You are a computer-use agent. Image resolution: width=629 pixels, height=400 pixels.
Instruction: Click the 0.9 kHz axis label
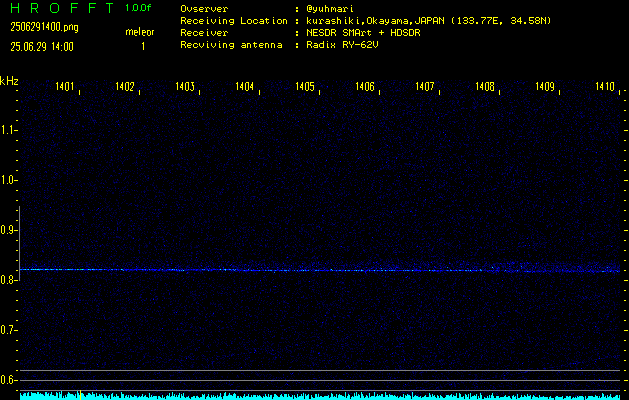(x=8, y=230)
